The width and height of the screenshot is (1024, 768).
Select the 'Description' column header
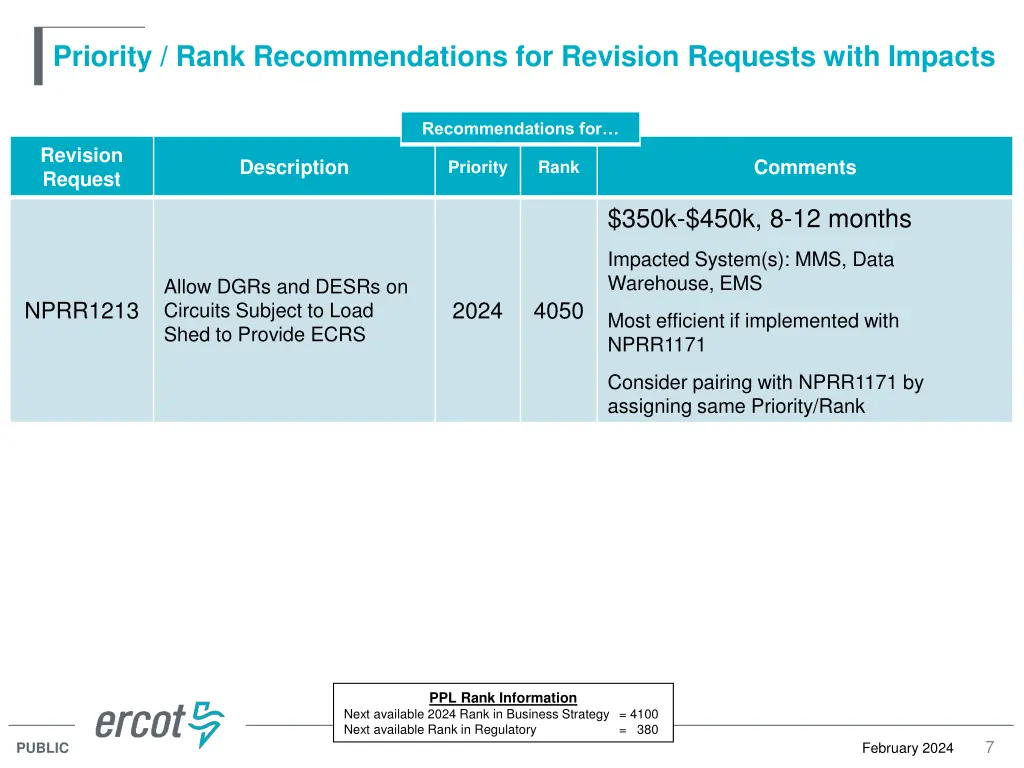click(x=294, y=167)
